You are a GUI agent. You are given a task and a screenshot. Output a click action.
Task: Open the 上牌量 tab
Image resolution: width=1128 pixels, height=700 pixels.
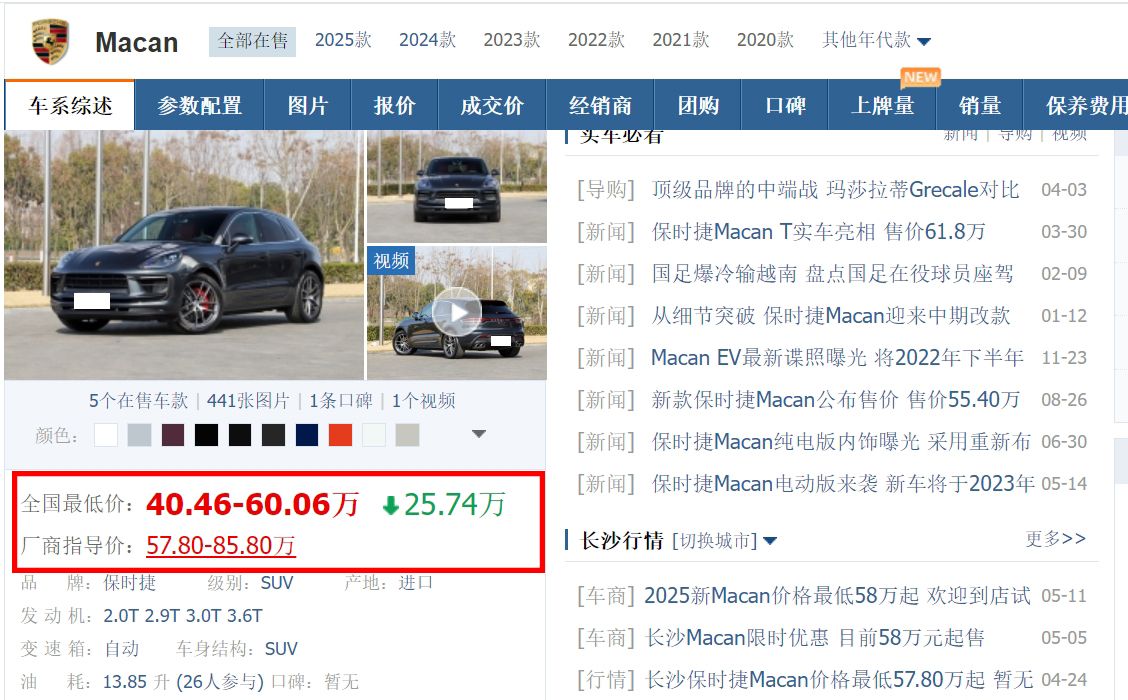coord(882,105)
